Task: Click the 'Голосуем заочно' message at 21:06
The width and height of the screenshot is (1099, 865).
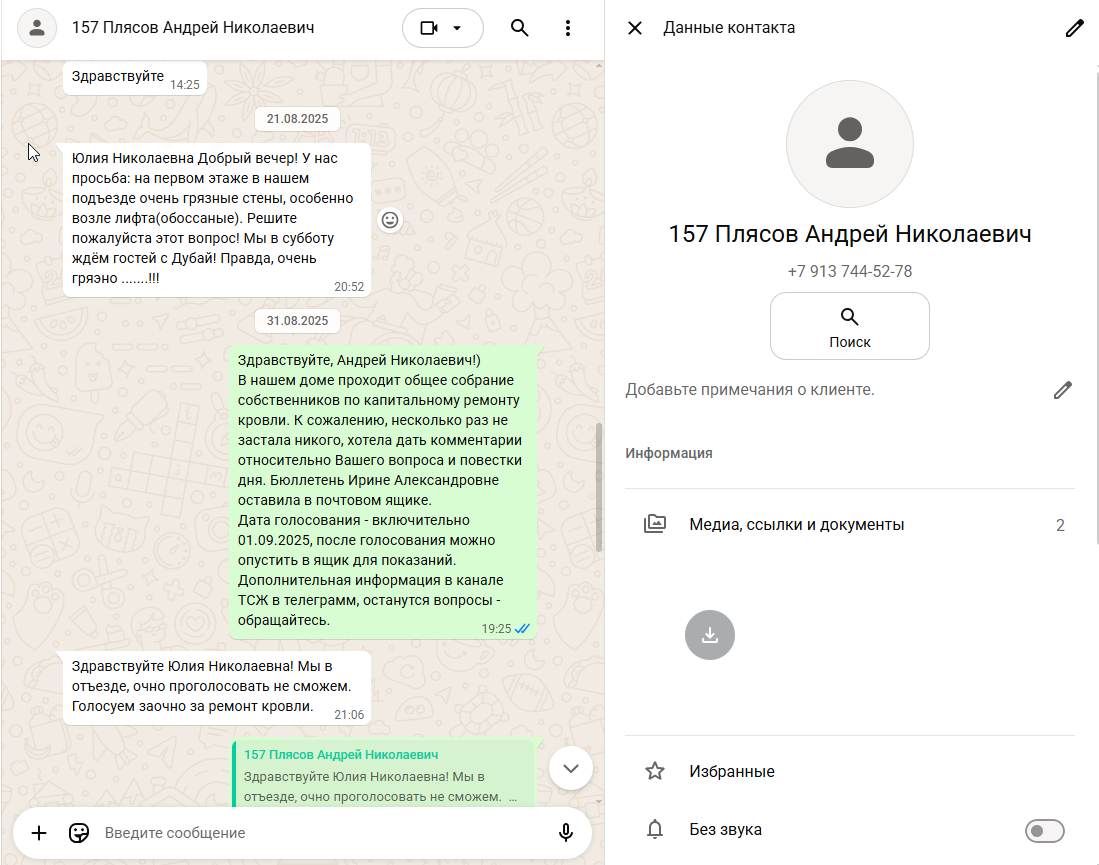Action: click(x=217, y=688)
